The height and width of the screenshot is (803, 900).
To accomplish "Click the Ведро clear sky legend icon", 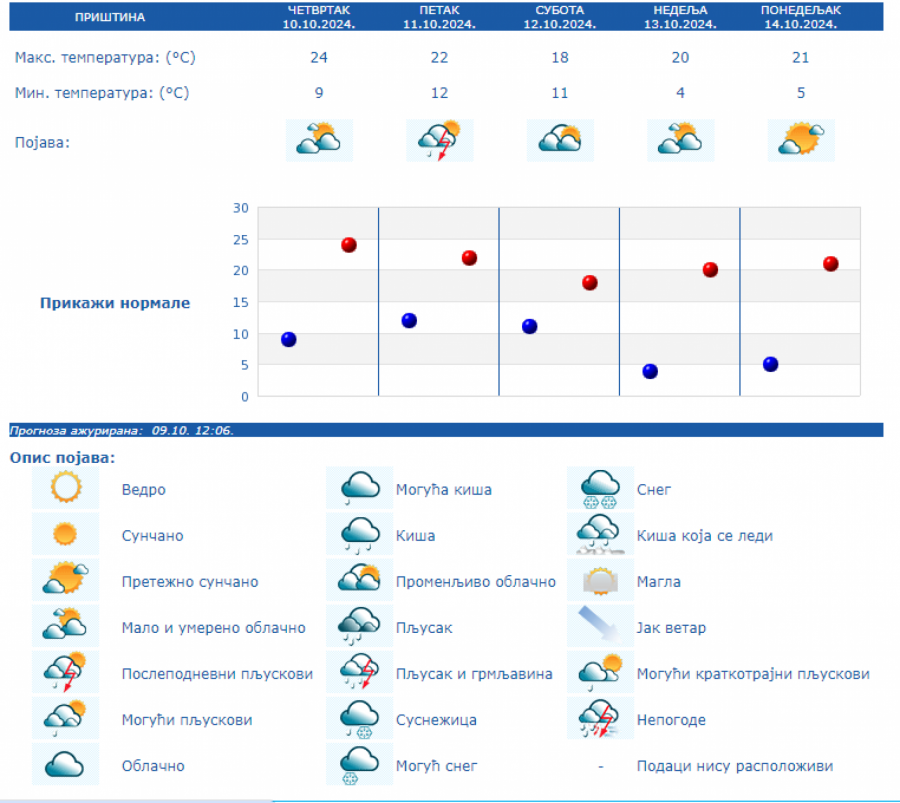I will (66, 489).
